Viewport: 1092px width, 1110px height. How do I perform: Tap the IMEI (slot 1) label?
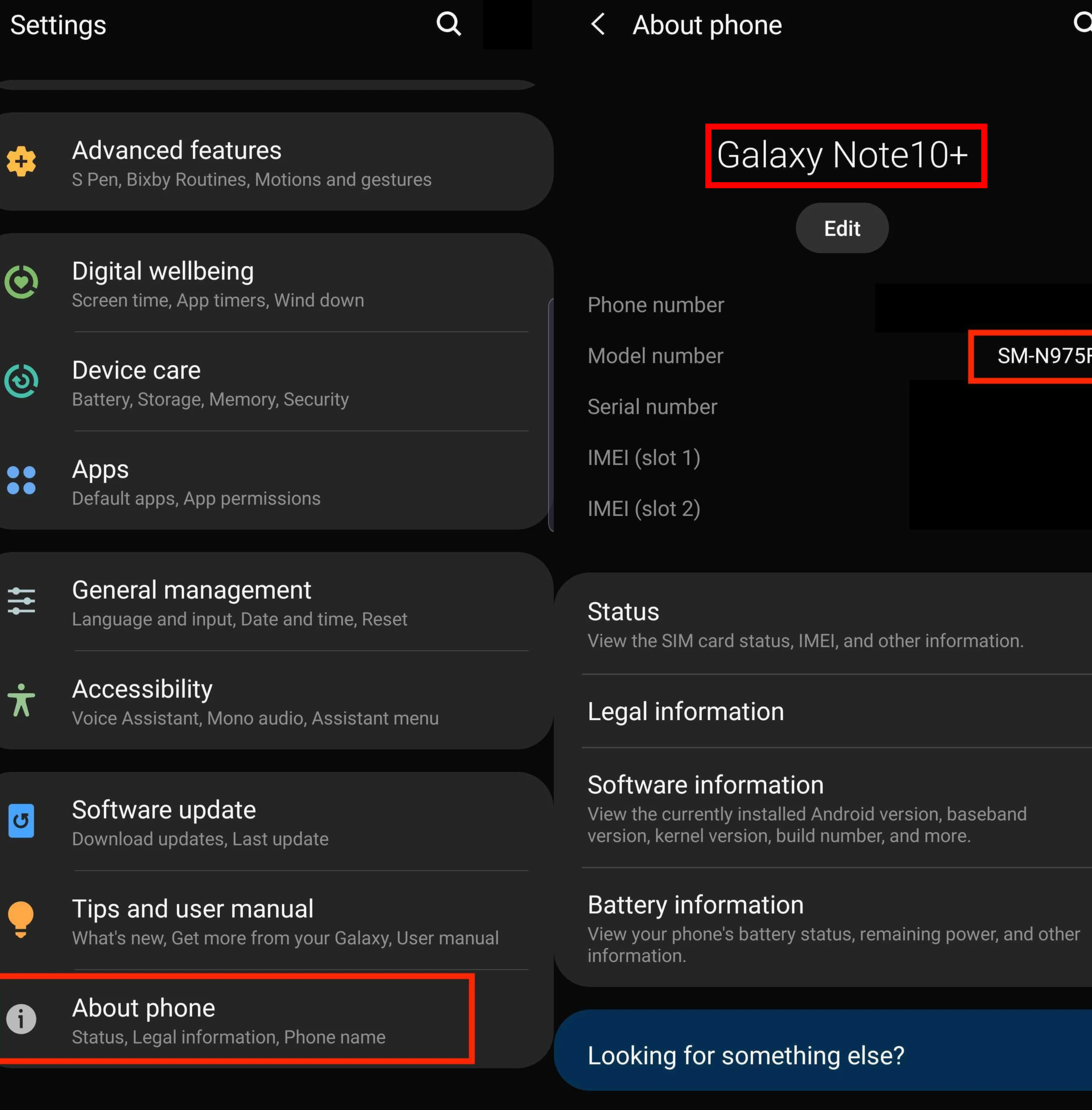tap(643, 458)
